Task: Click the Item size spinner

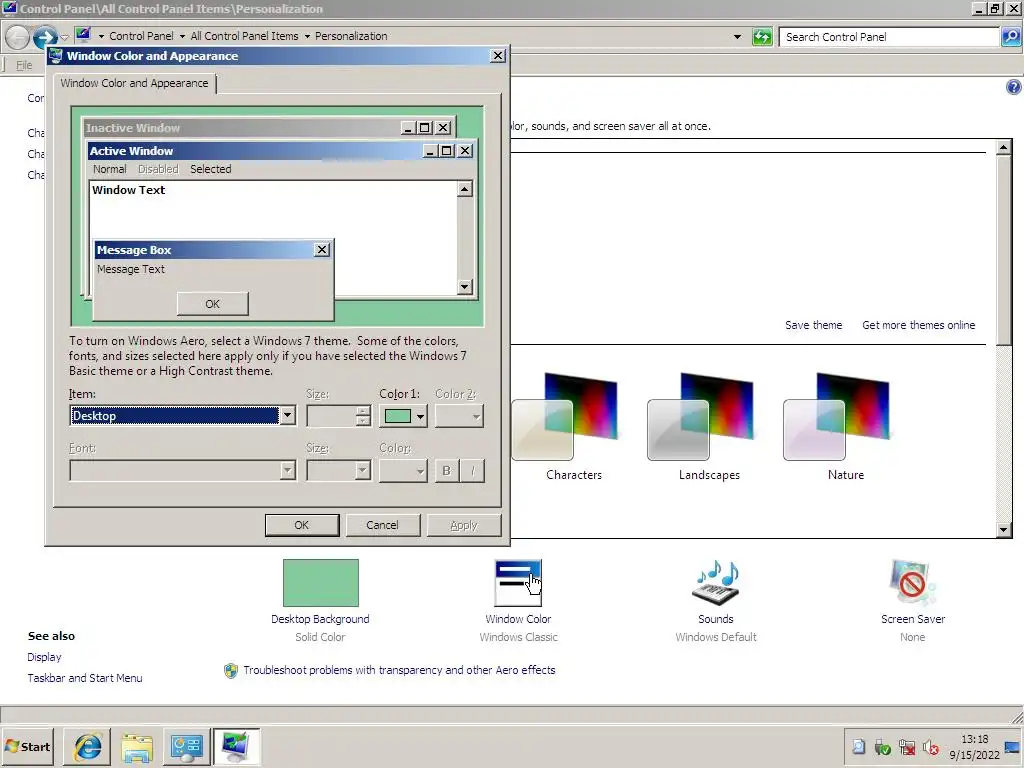Action: 363,416
